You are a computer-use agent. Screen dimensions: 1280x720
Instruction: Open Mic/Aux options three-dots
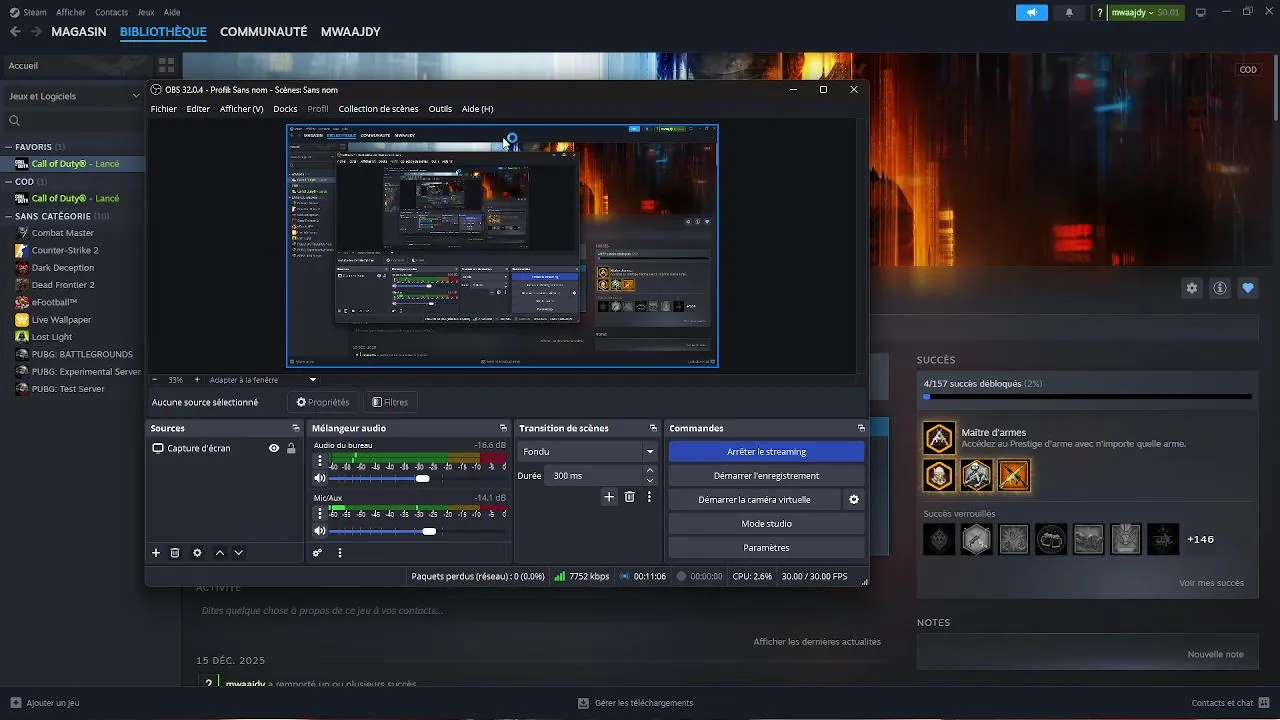(320, 514)
